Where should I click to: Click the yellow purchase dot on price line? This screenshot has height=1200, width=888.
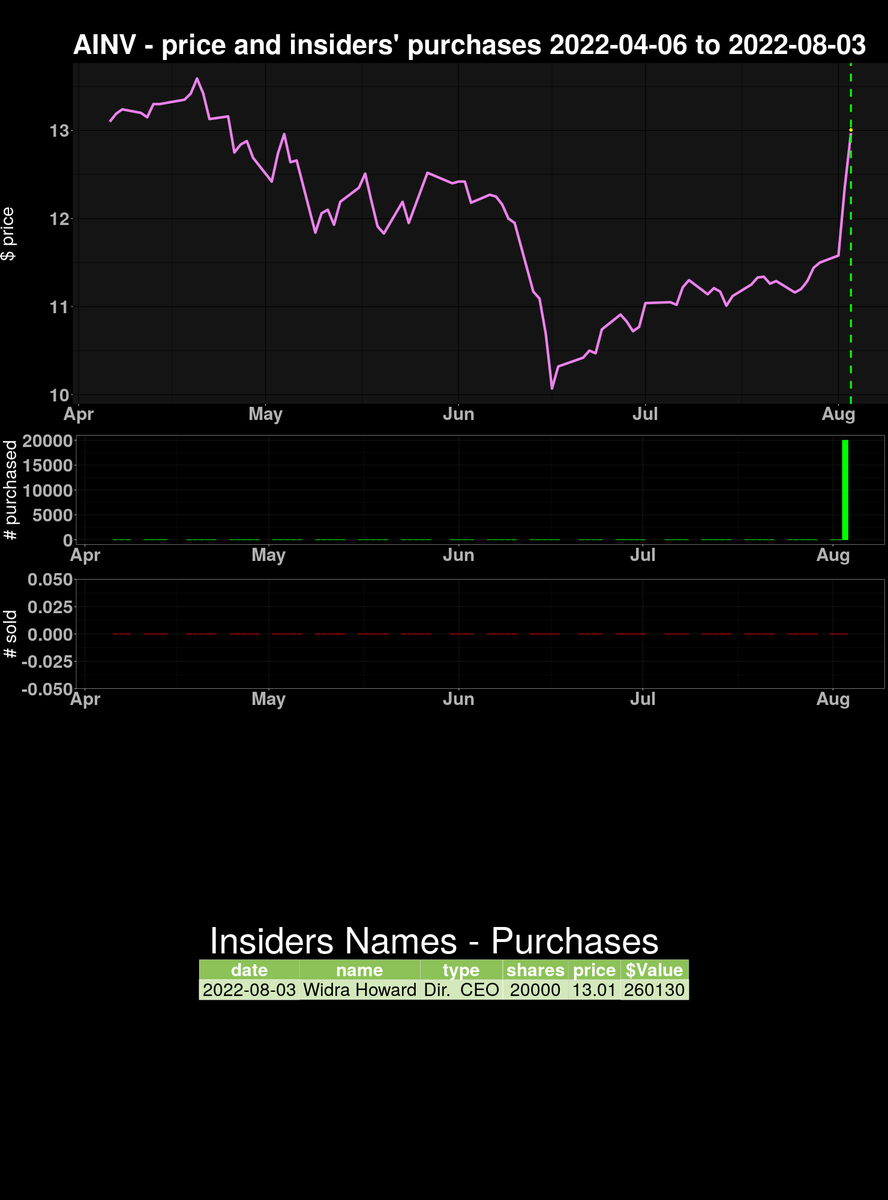tap(851, 130)
